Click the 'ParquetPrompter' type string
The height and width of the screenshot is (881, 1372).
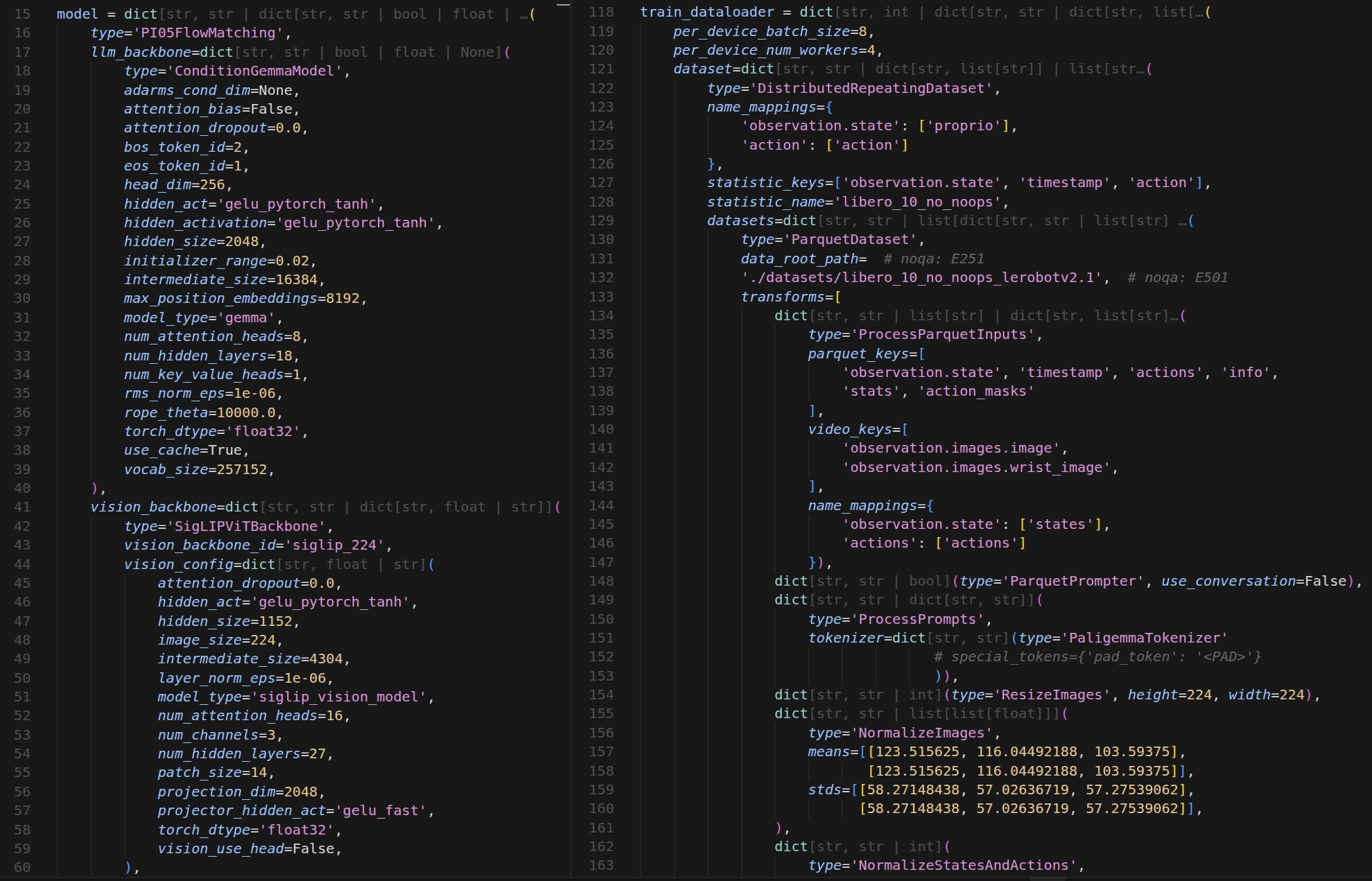click(x=1072, y=581)
